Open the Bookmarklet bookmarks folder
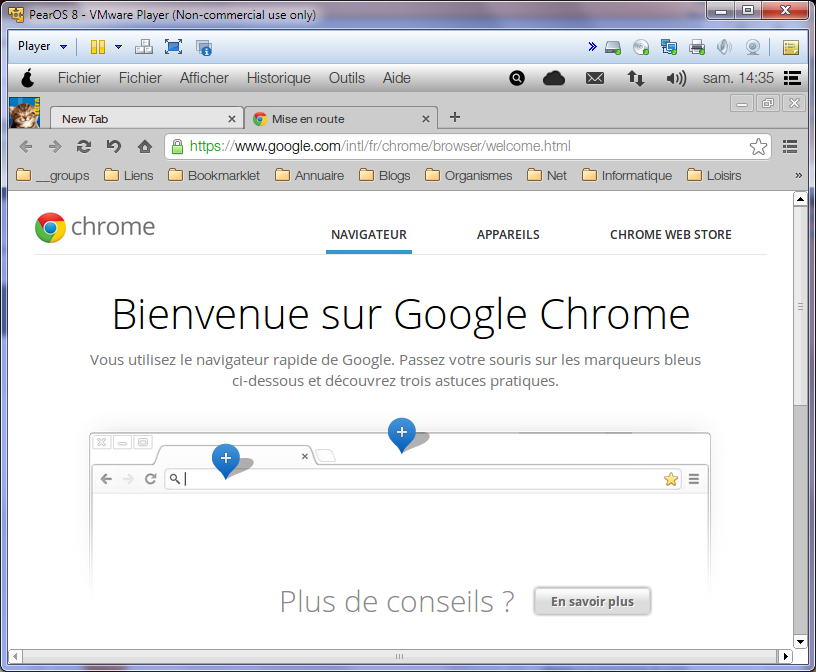Viewport: 816px width, 672px height. [x=214, y=175]
